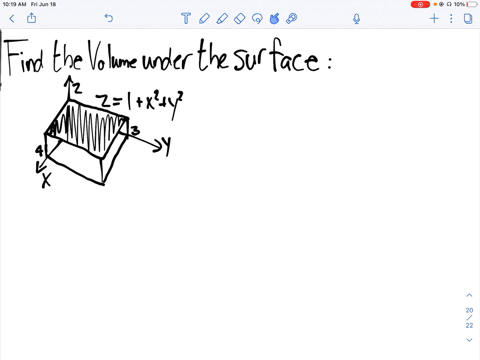The width and height of the screenshot is (480, 360).
Task: Tap the battery status icon
Action: coord(472,4)
